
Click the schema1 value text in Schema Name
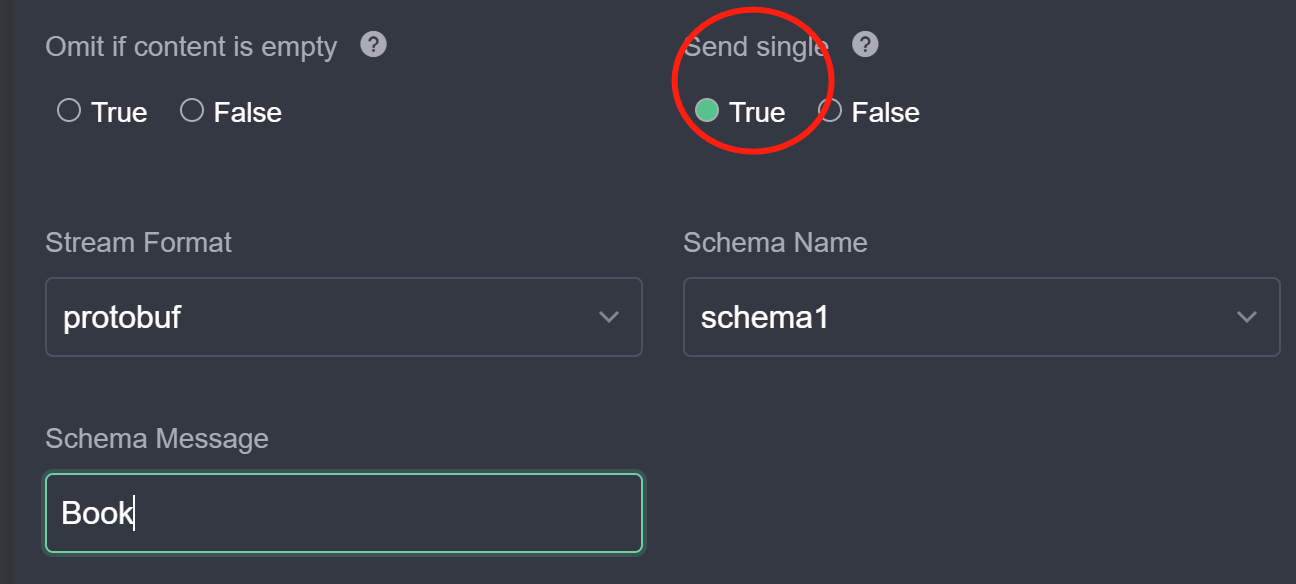point(765,318)
